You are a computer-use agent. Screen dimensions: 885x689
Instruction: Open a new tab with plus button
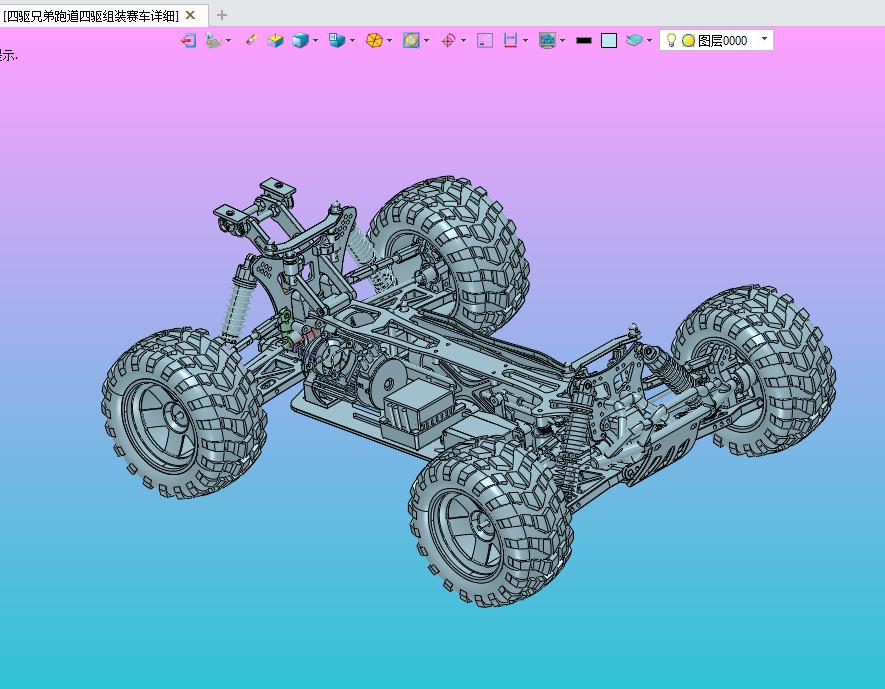pyautogui.click(x=222, y=15)
